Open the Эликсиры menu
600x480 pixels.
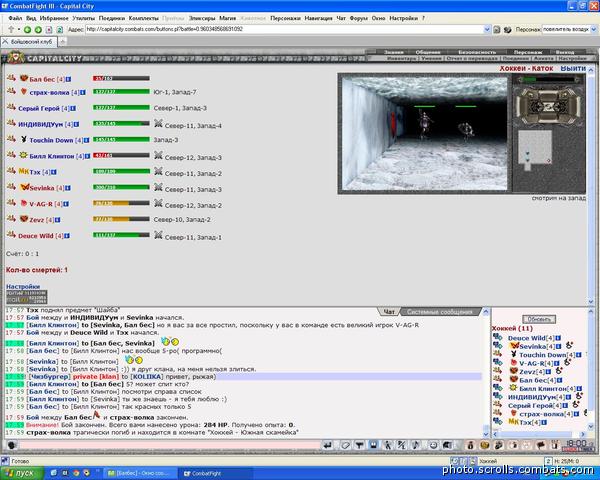pyautogui.click(x=202, y=18)
